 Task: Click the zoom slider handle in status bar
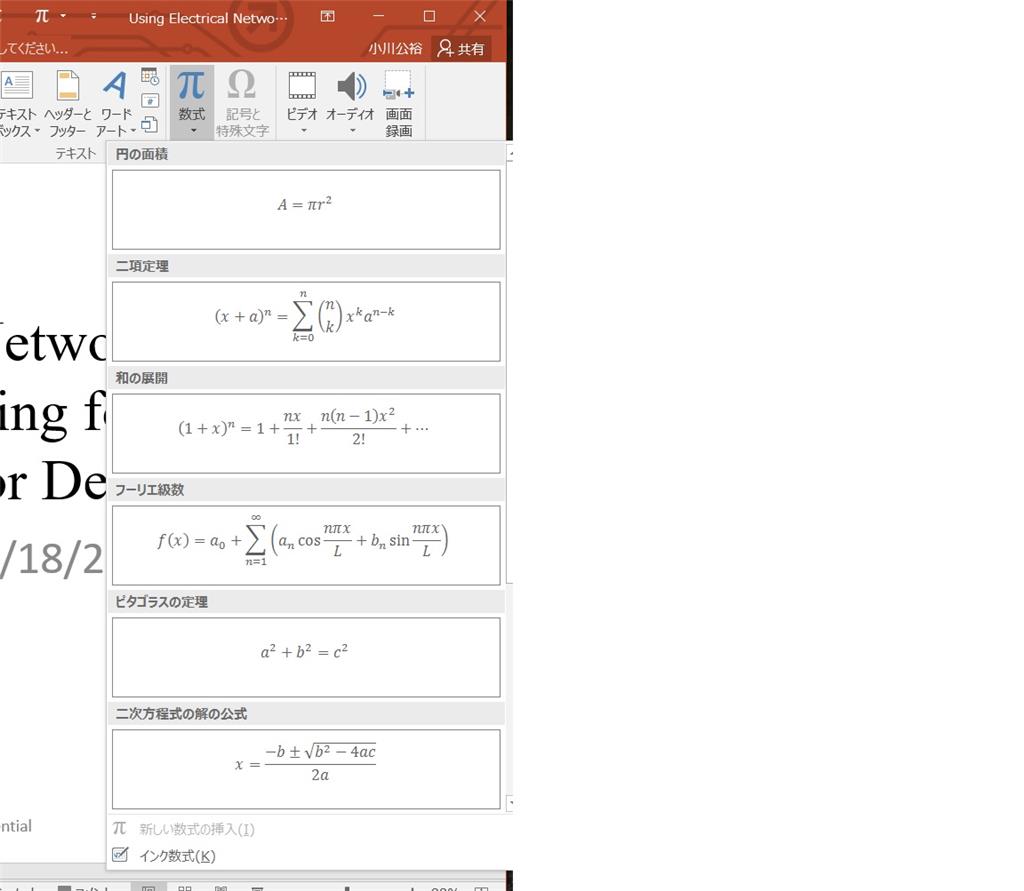(x=347, y=888)
